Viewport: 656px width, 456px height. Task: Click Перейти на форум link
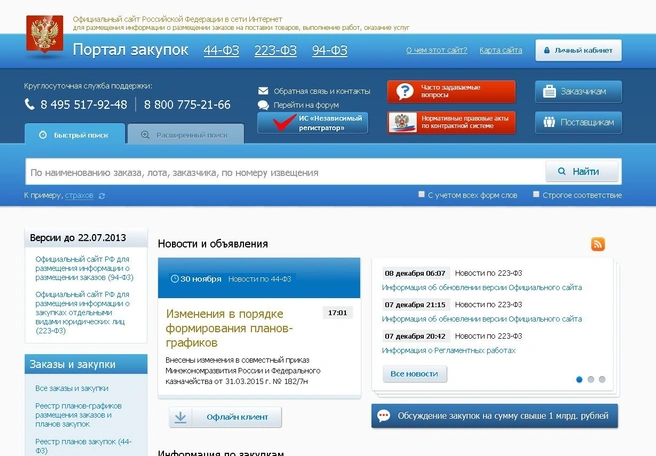[x=306, y=105]
